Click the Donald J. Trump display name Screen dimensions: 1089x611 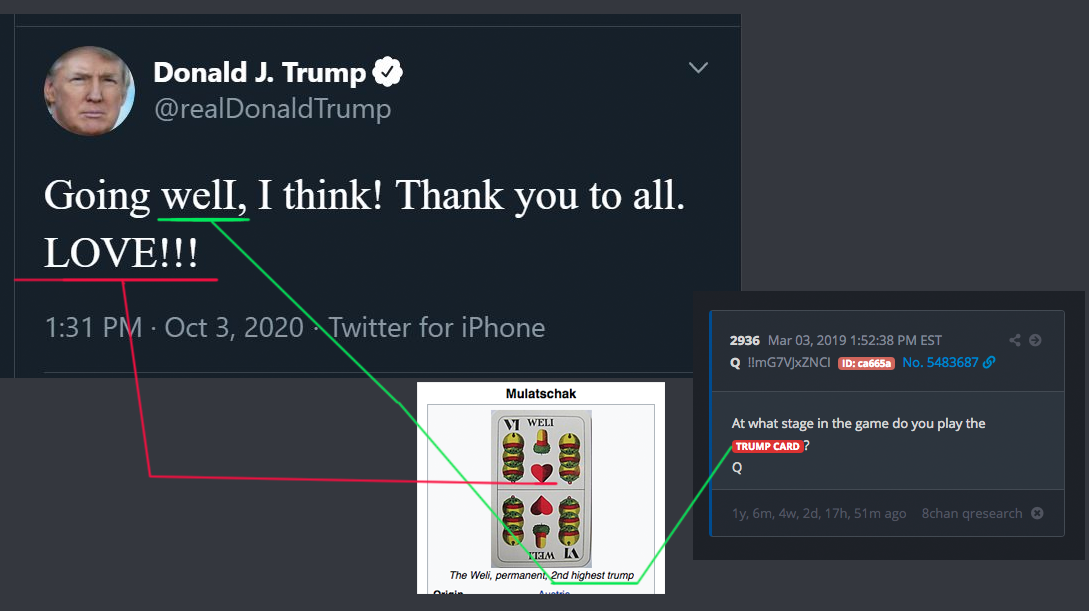click(x=259, y=72)
